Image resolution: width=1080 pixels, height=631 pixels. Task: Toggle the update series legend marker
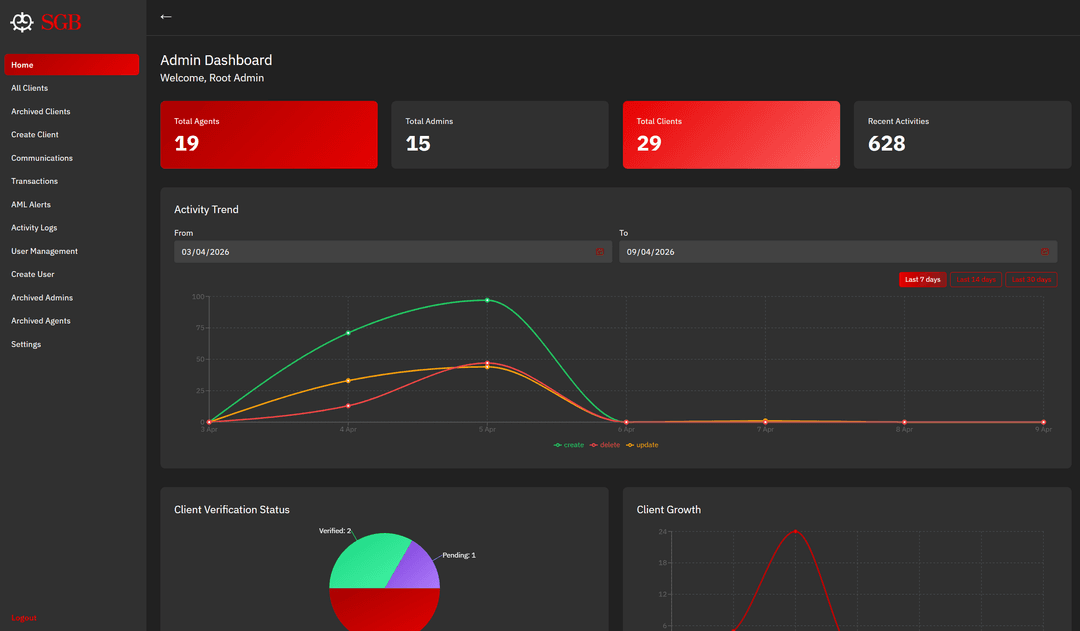pos(630,445)
